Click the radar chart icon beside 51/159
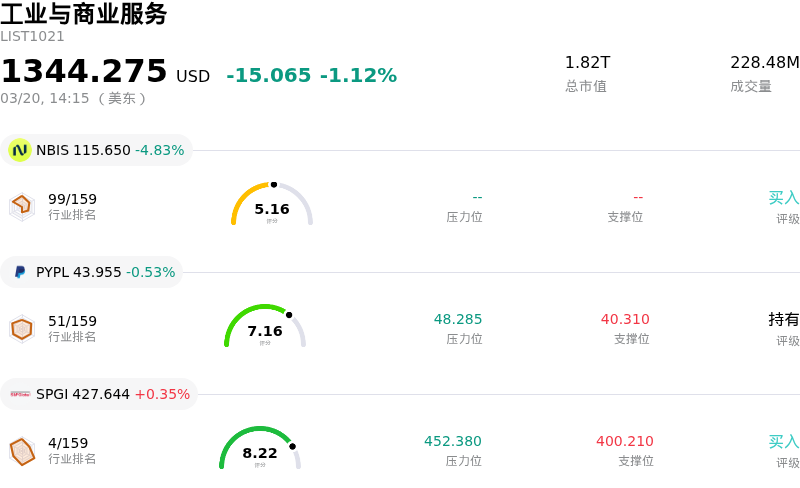Image resolution: width=800 pixels, height=488 pixels. tap(22, 328)
